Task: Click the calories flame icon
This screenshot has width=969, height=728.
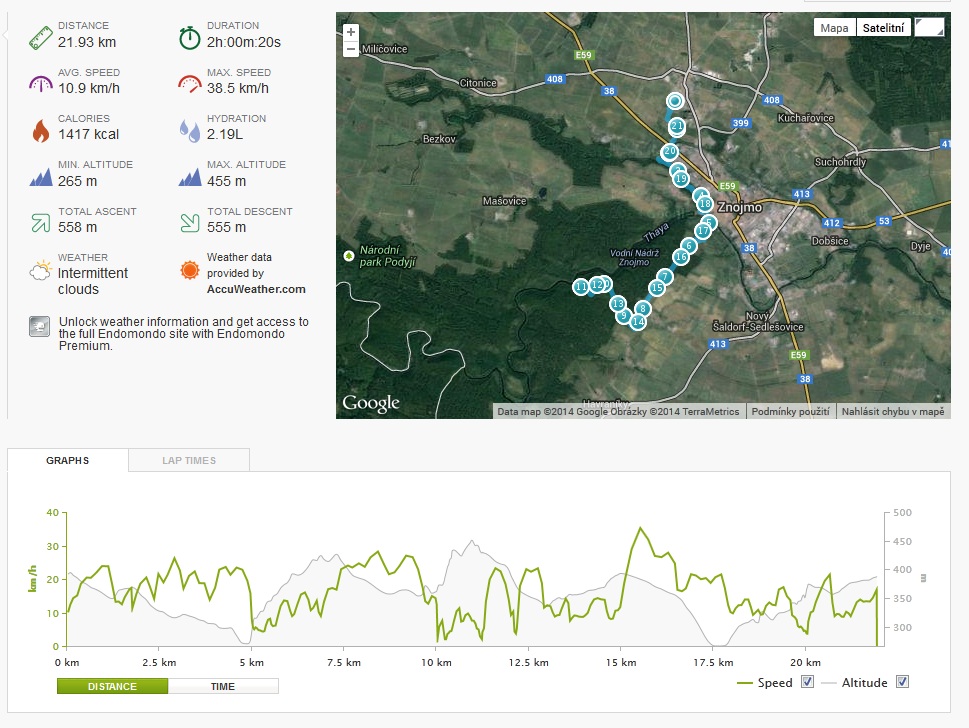Action: [x=41, y=130]
